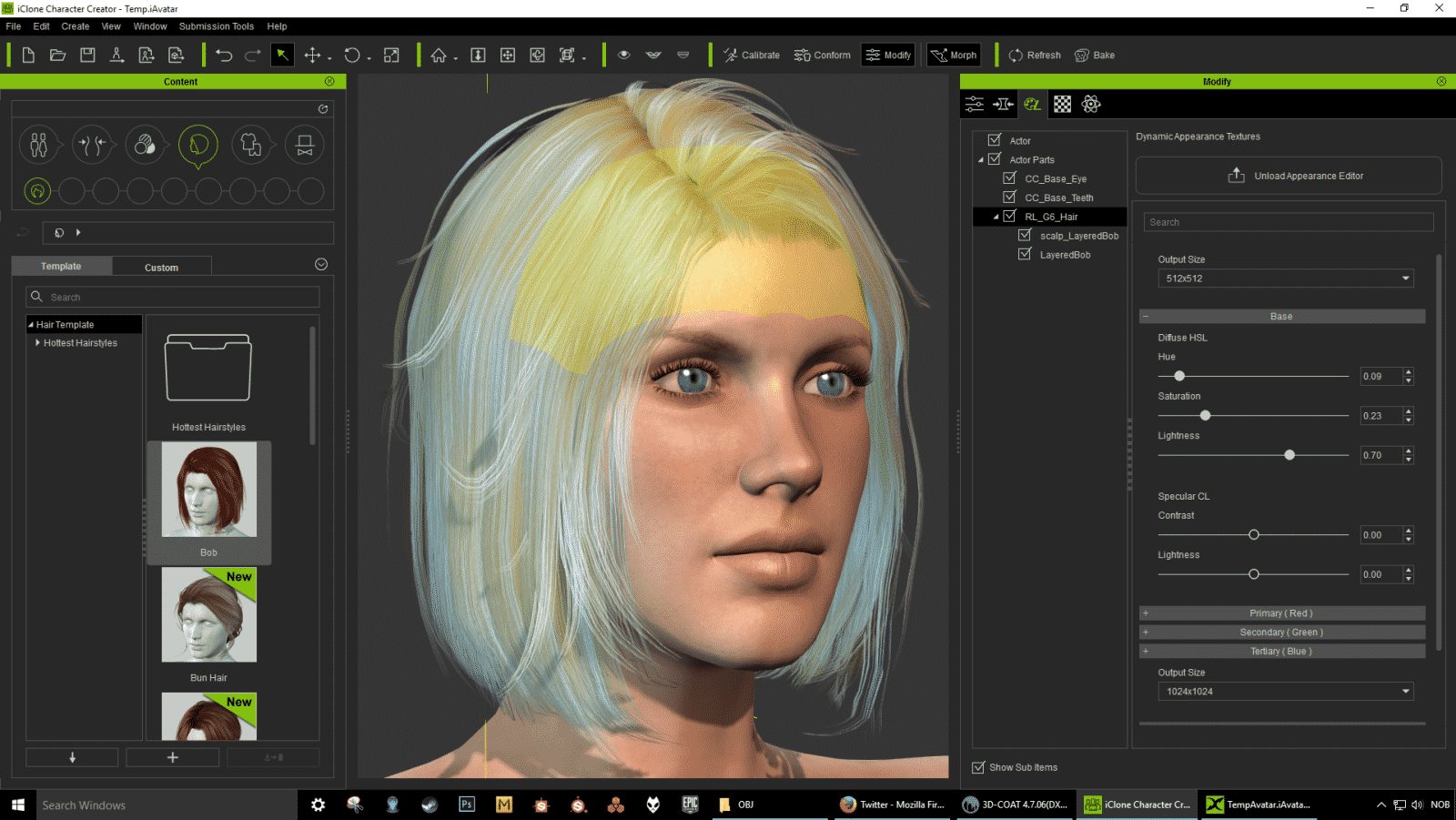Switch to the Custom tab
1456x820 pixels.
pyautogui.click(x=161, y=266)
